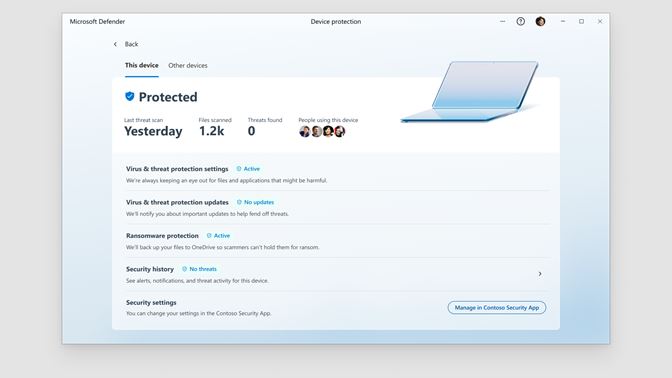Select the third user avatar under People using this device
Viewport: 672px width, 378px height.
328,132
